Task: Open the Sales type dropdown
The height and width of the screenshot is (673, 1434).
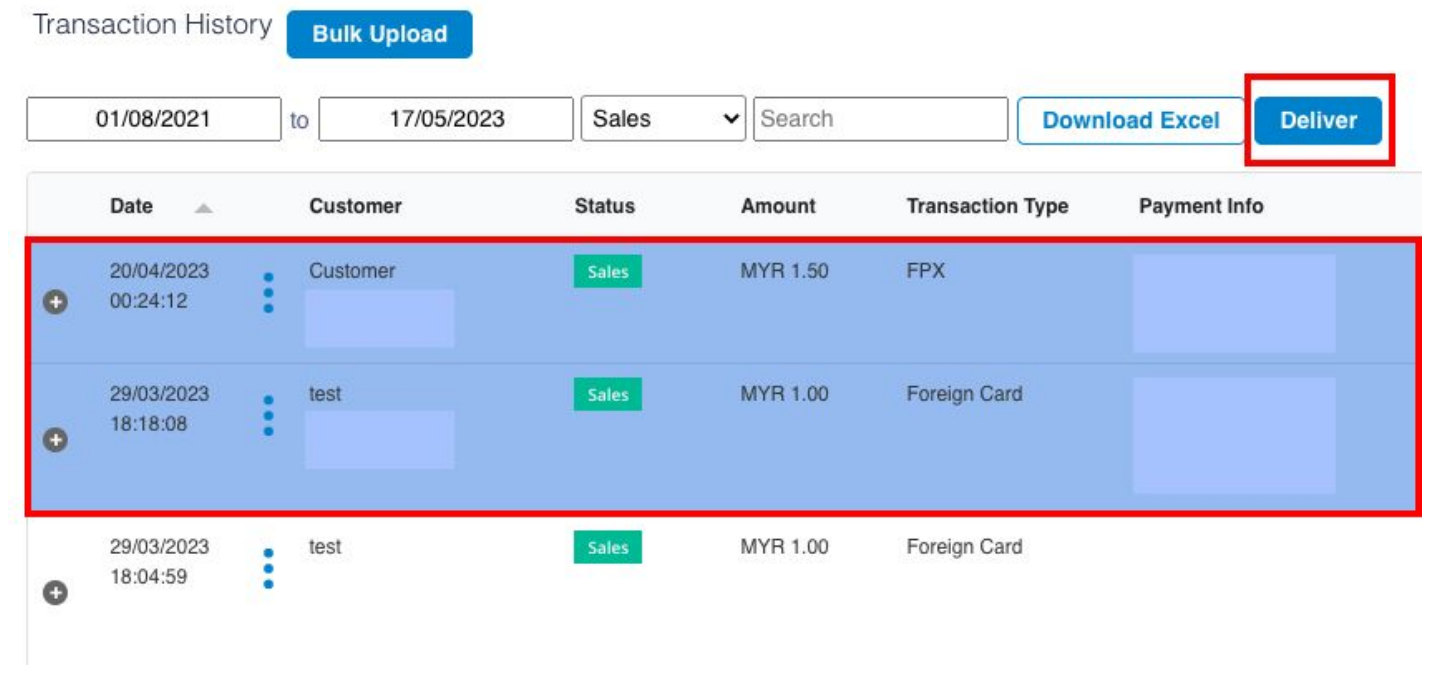Action: 663,119
